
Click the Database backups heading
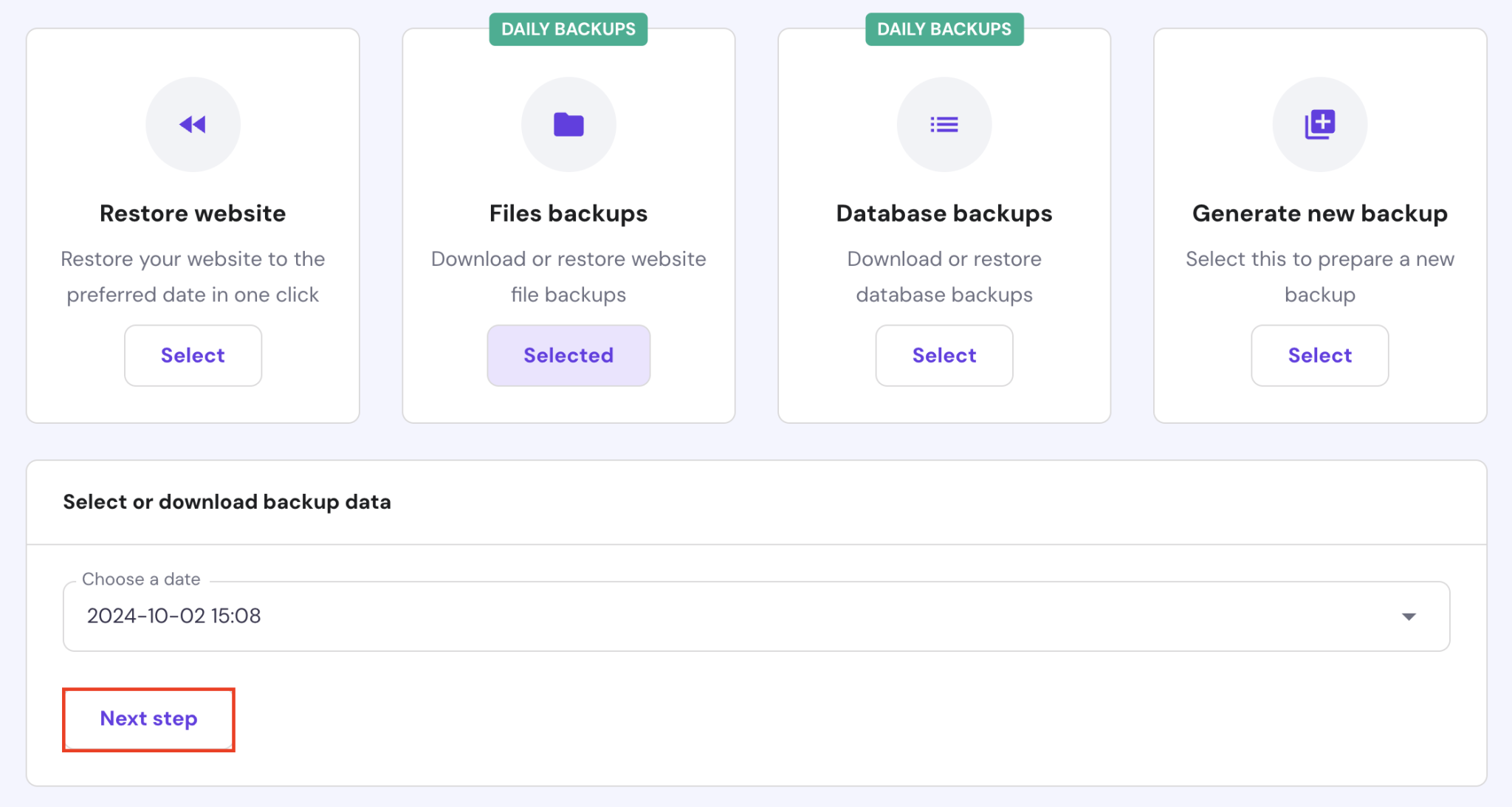[944, 213]
